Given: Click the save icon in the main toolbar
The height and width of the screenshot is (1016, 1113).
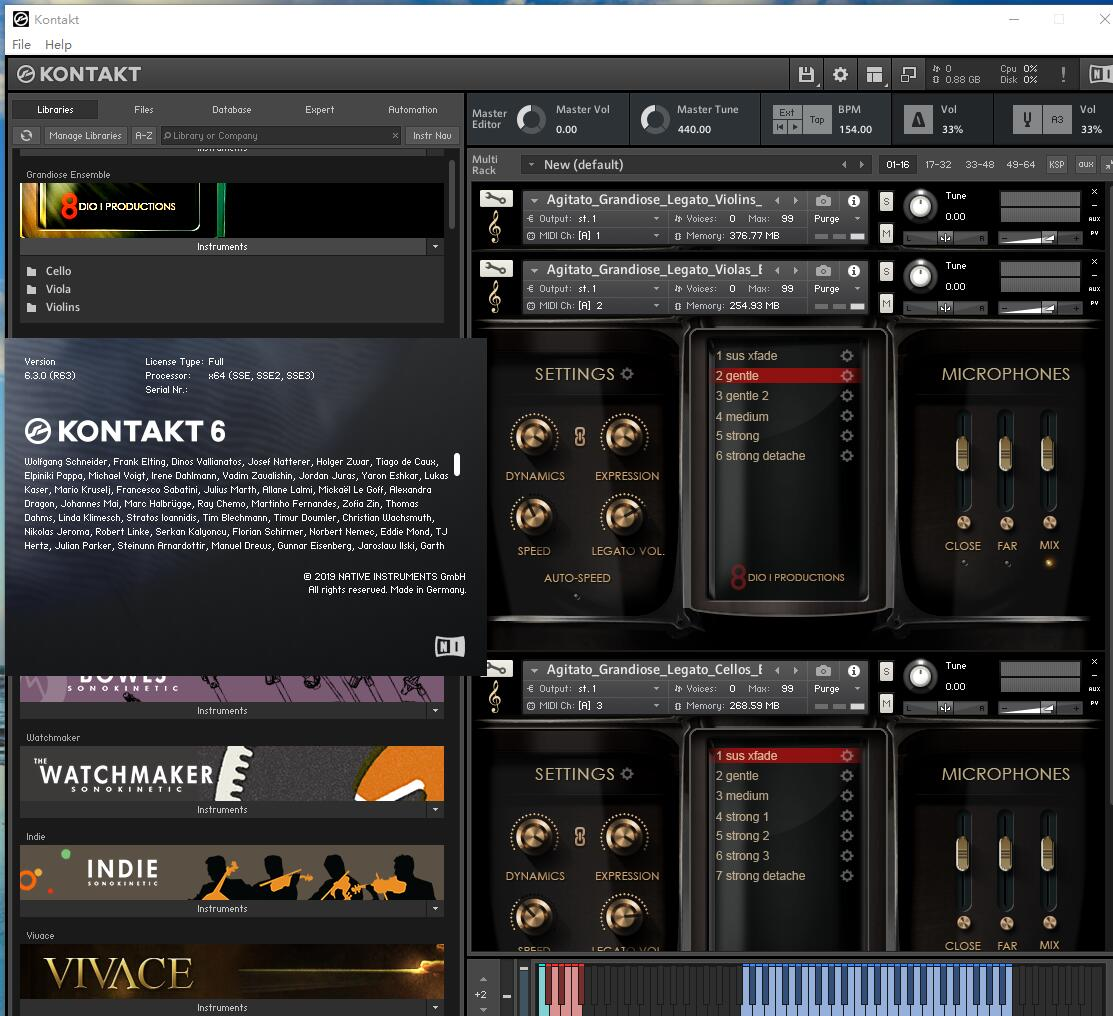Looking at the screenshot, I should coord(805,74).
